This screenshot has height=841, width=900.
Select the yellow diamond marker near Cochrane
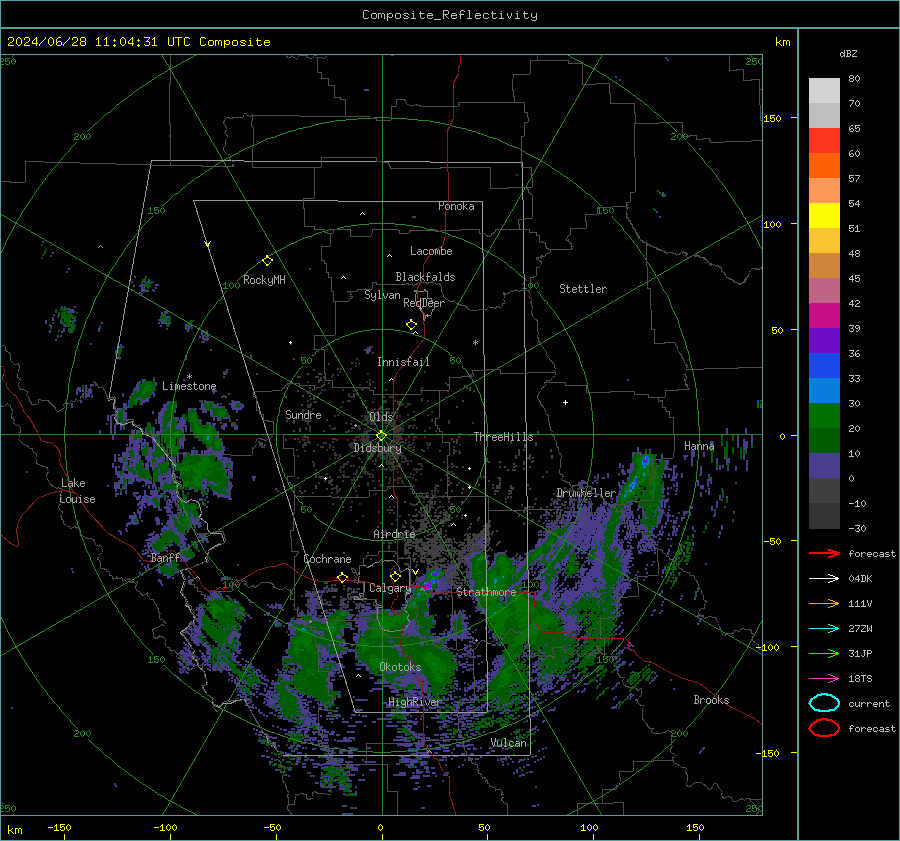tap(342, 577)
